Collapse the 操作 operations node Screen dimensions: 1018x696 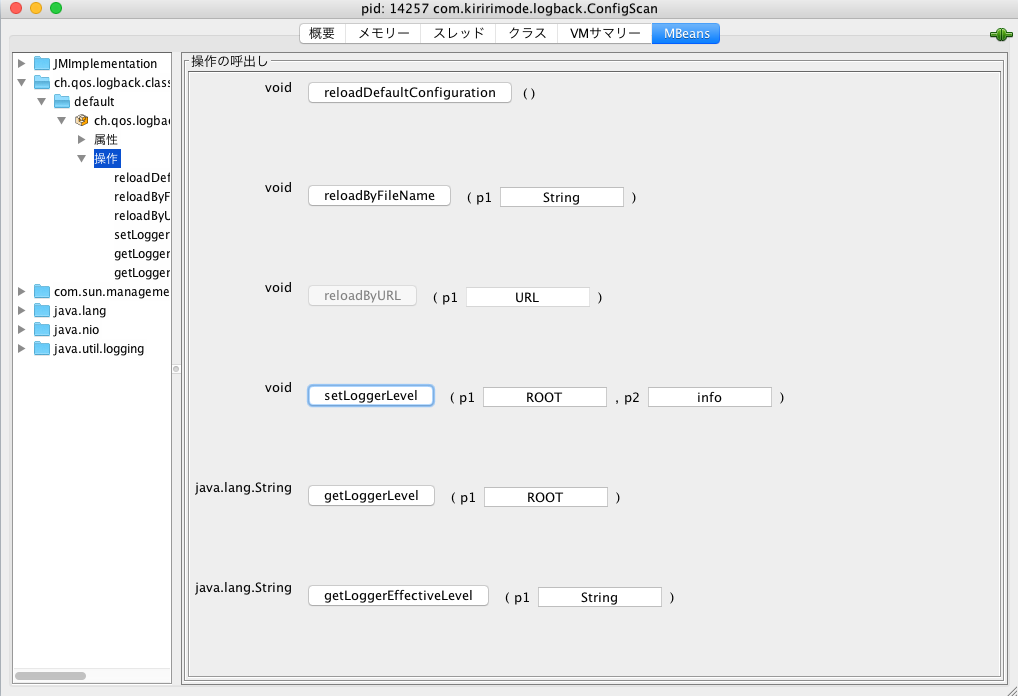coord(81,158)
